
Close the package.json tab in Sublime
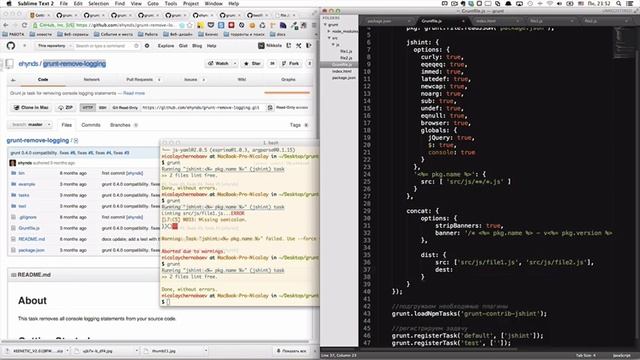tap(409, 20)
